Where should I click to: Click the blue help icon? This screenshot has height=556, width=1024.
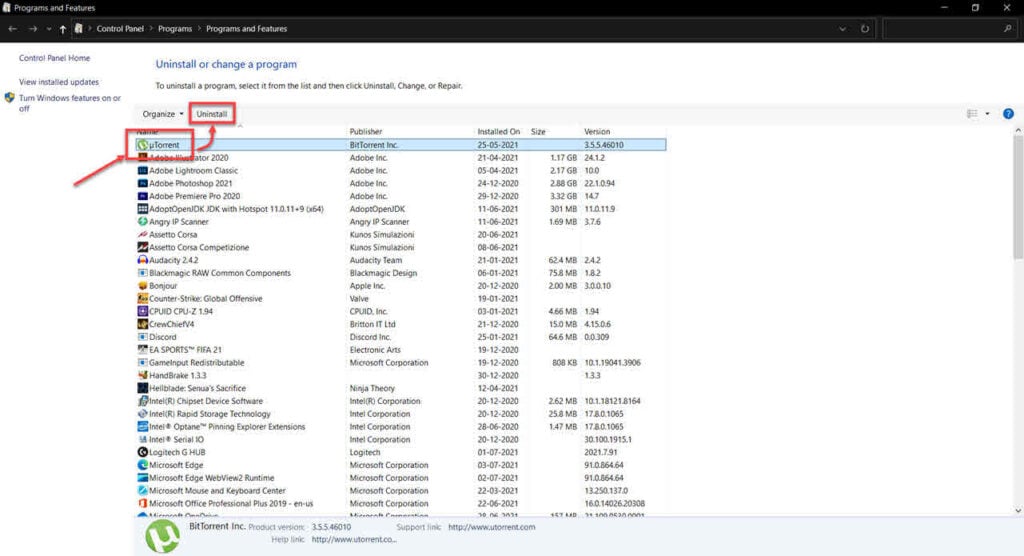[x=1008, y=114]
